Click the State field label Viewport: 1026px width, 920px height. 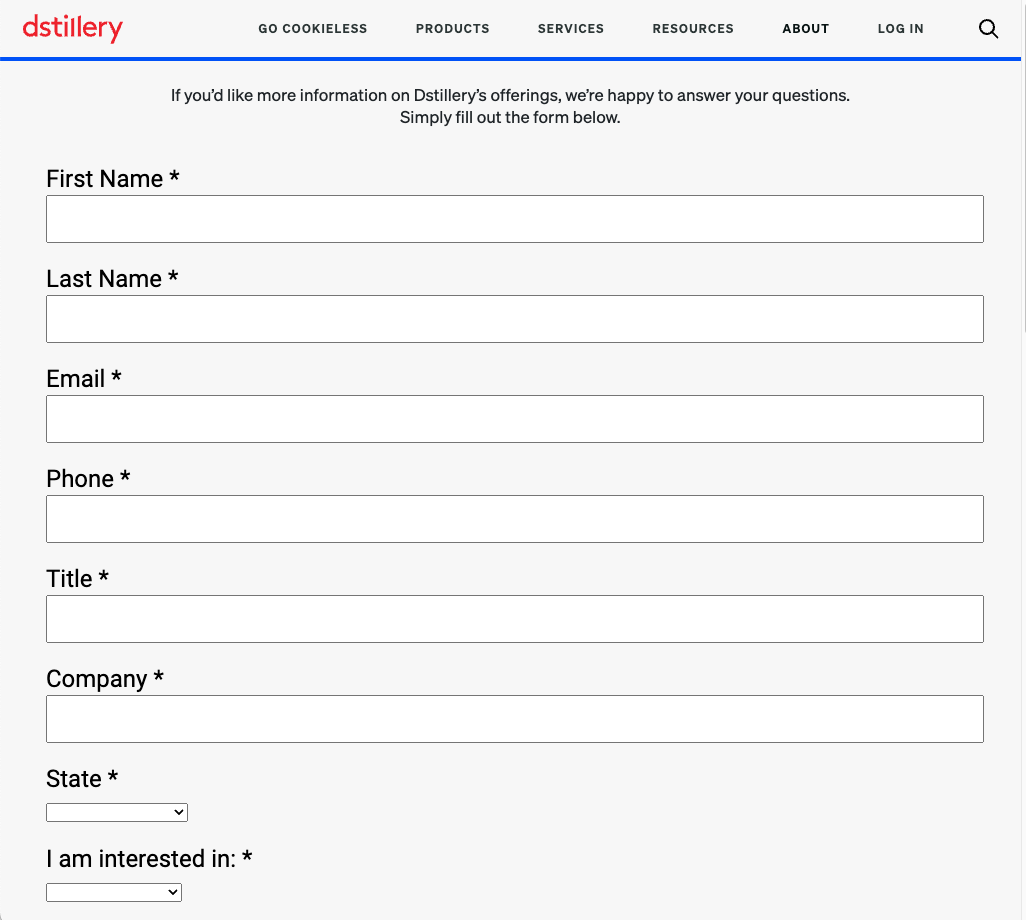pyautogui.click(x=74, y=779)
